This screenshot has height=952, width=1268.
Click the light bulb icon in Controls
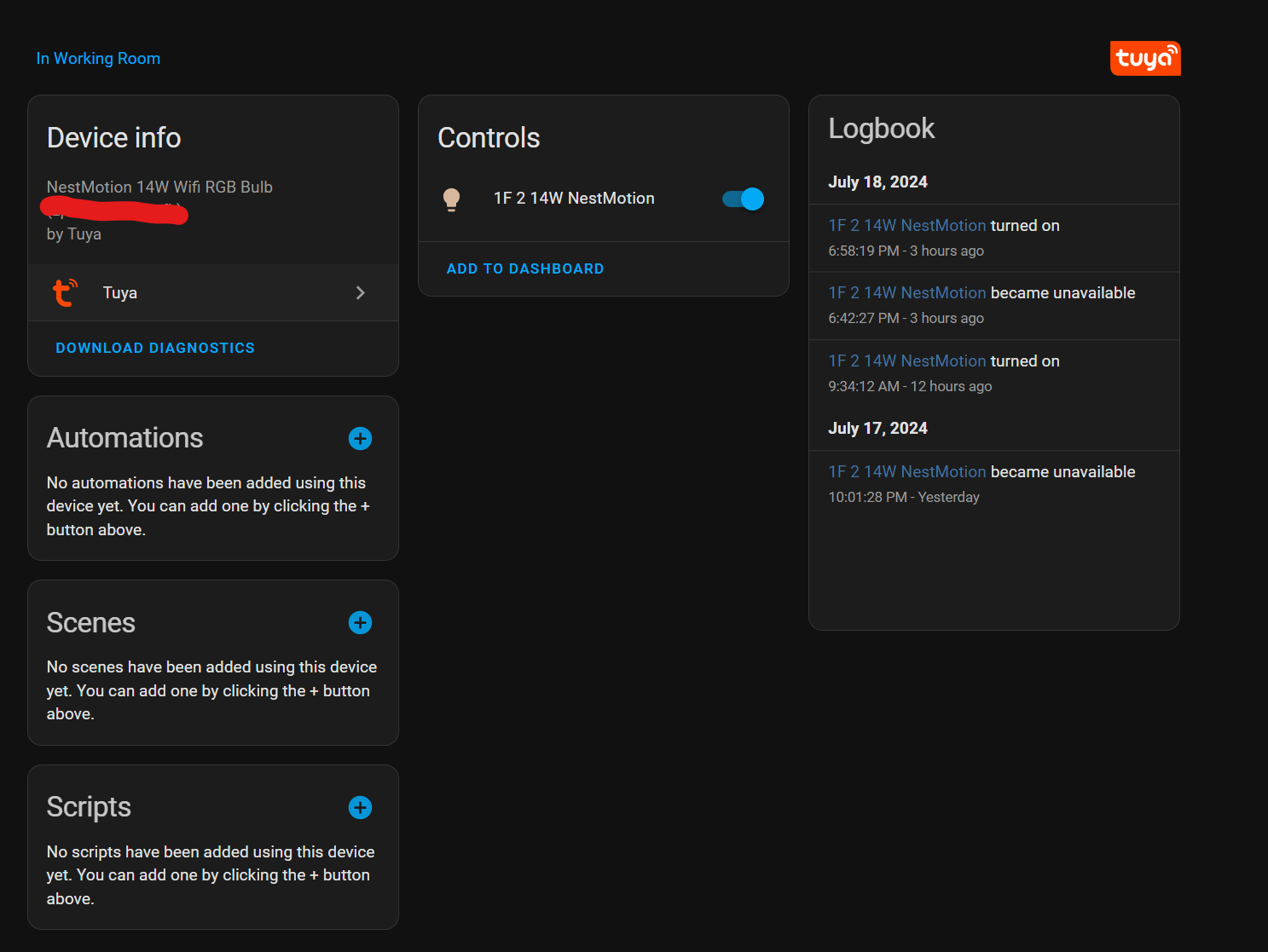(452, 199)
